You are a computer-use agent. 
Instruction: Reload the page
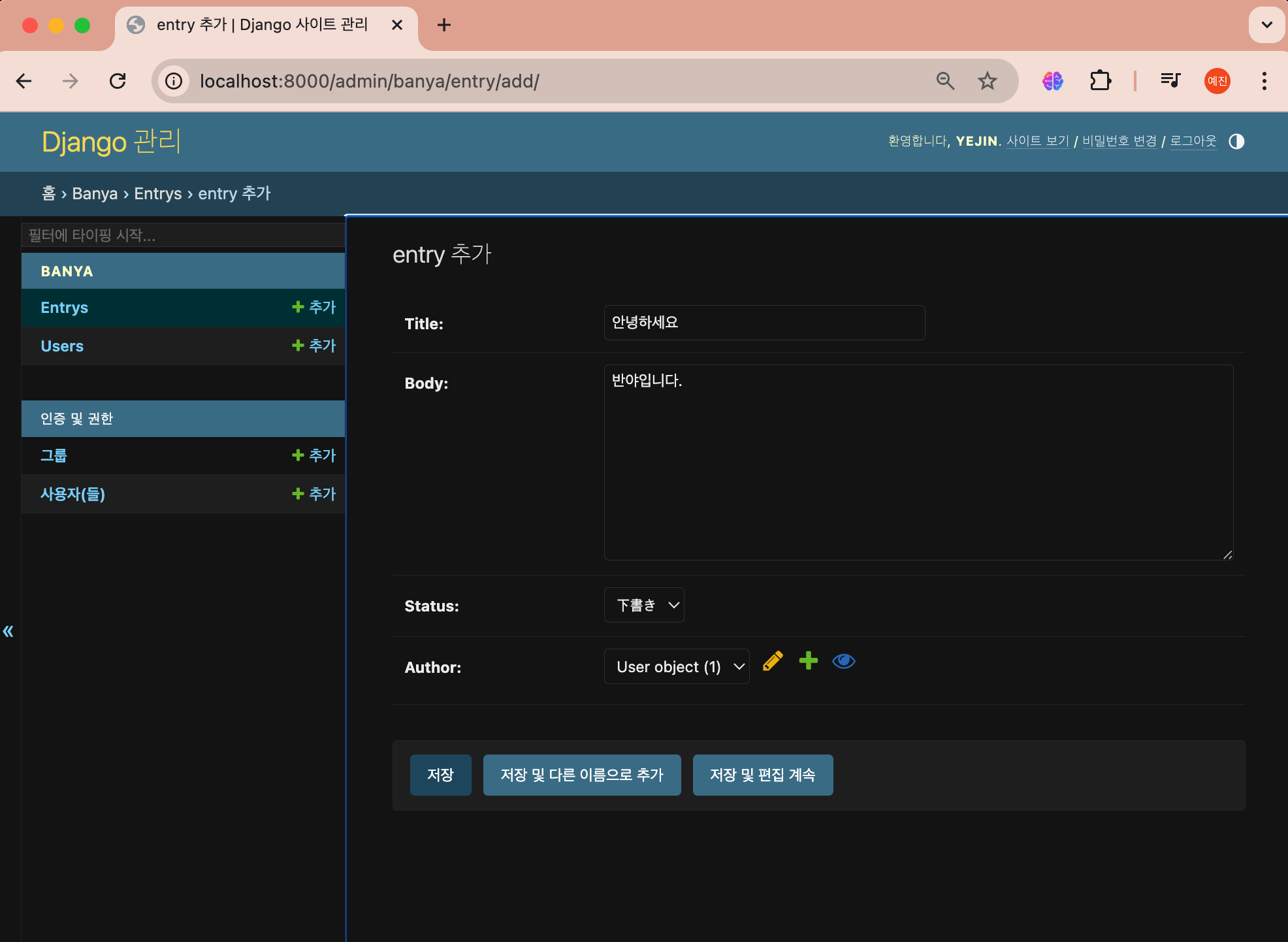[x=118, y=81]
